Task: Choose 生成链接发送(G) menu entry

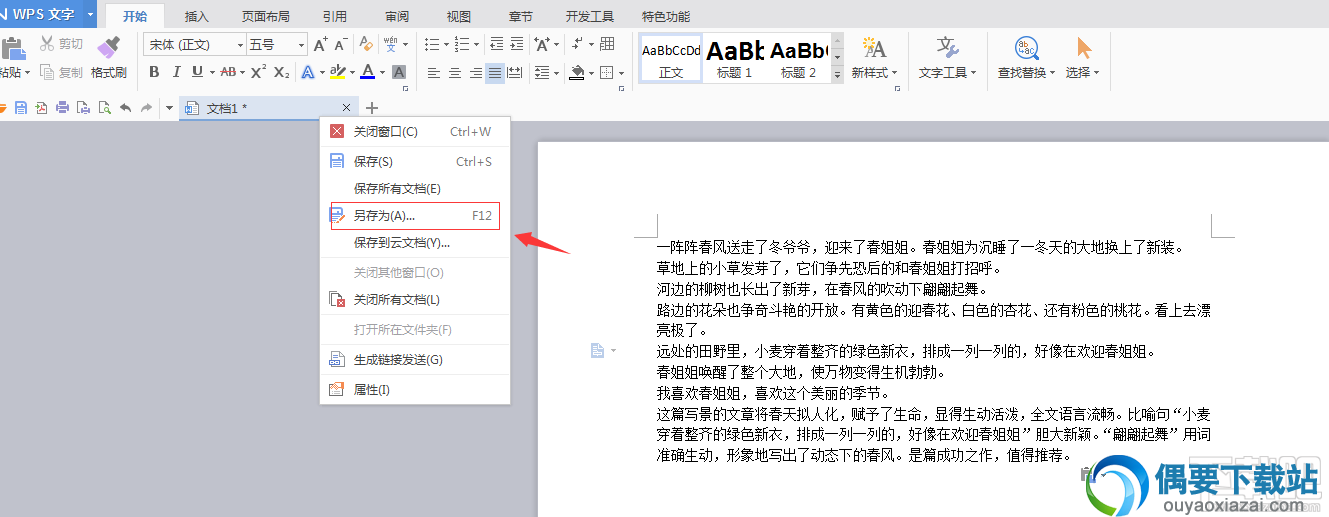Action: click(x=415, y=359)
